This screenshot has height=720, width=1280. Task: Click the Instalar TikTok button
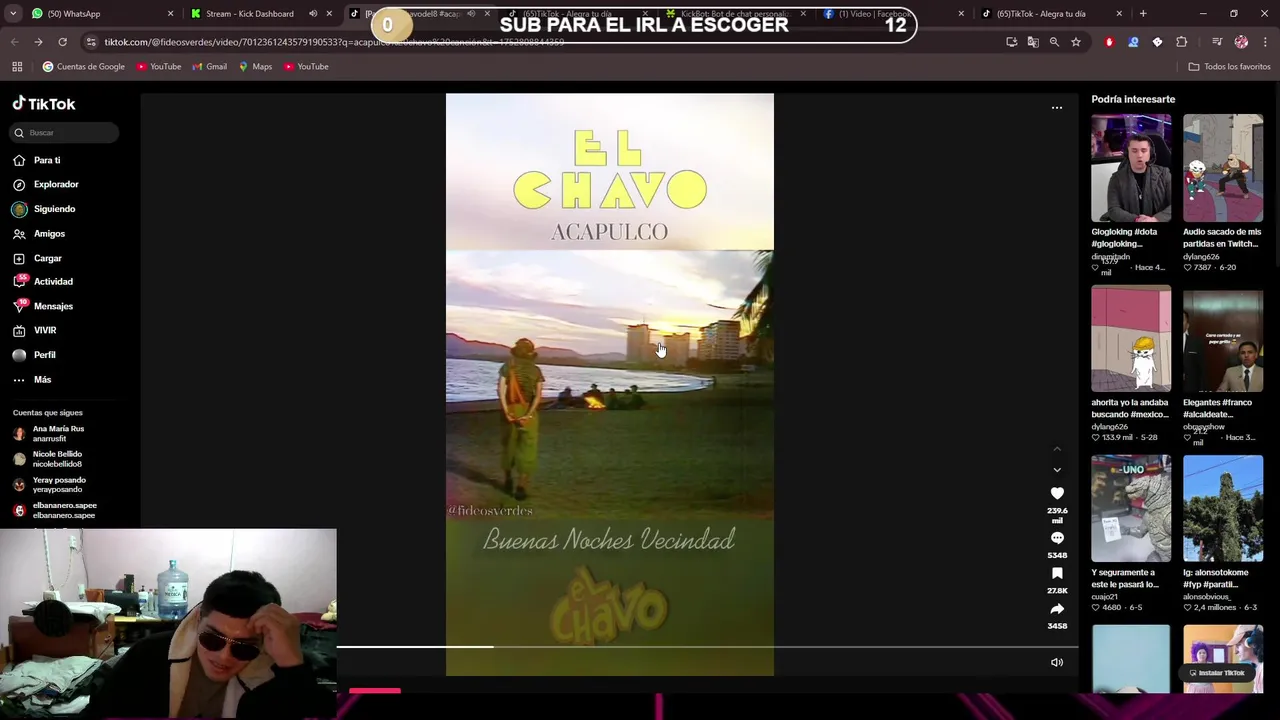tap(1217, 673)
